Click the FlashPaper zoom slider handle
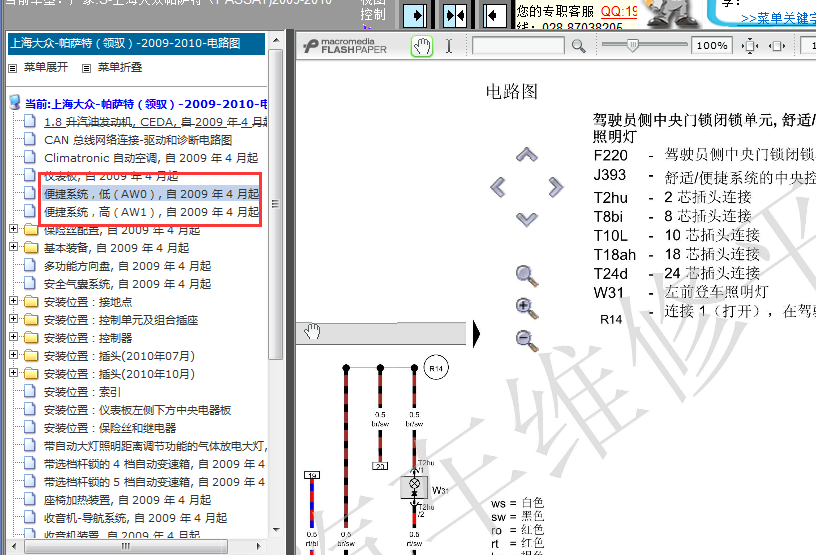 pyautogui.click(x=632, y=45)
